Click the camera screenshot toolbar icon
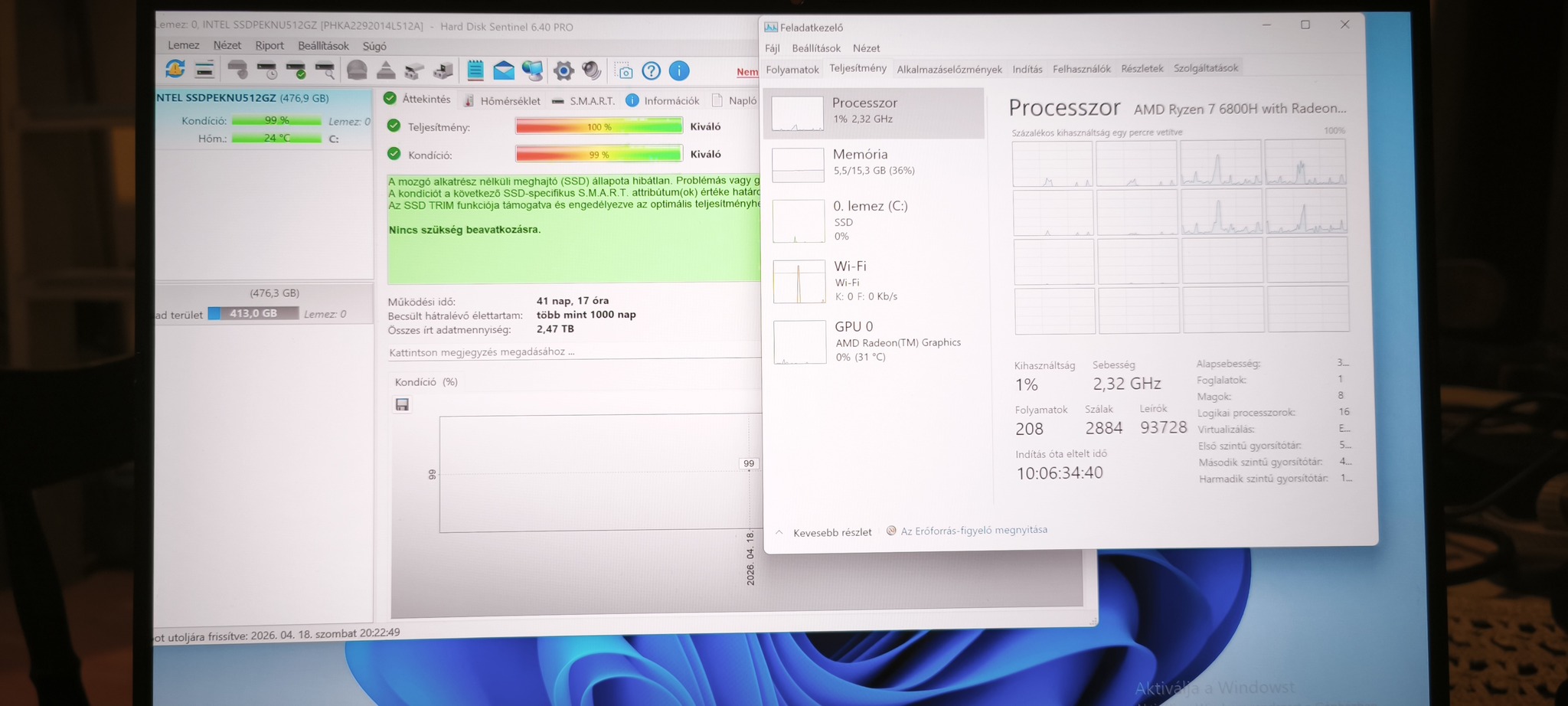The height and width of the screenshot is (706, 1568). [x=625, y=71]
